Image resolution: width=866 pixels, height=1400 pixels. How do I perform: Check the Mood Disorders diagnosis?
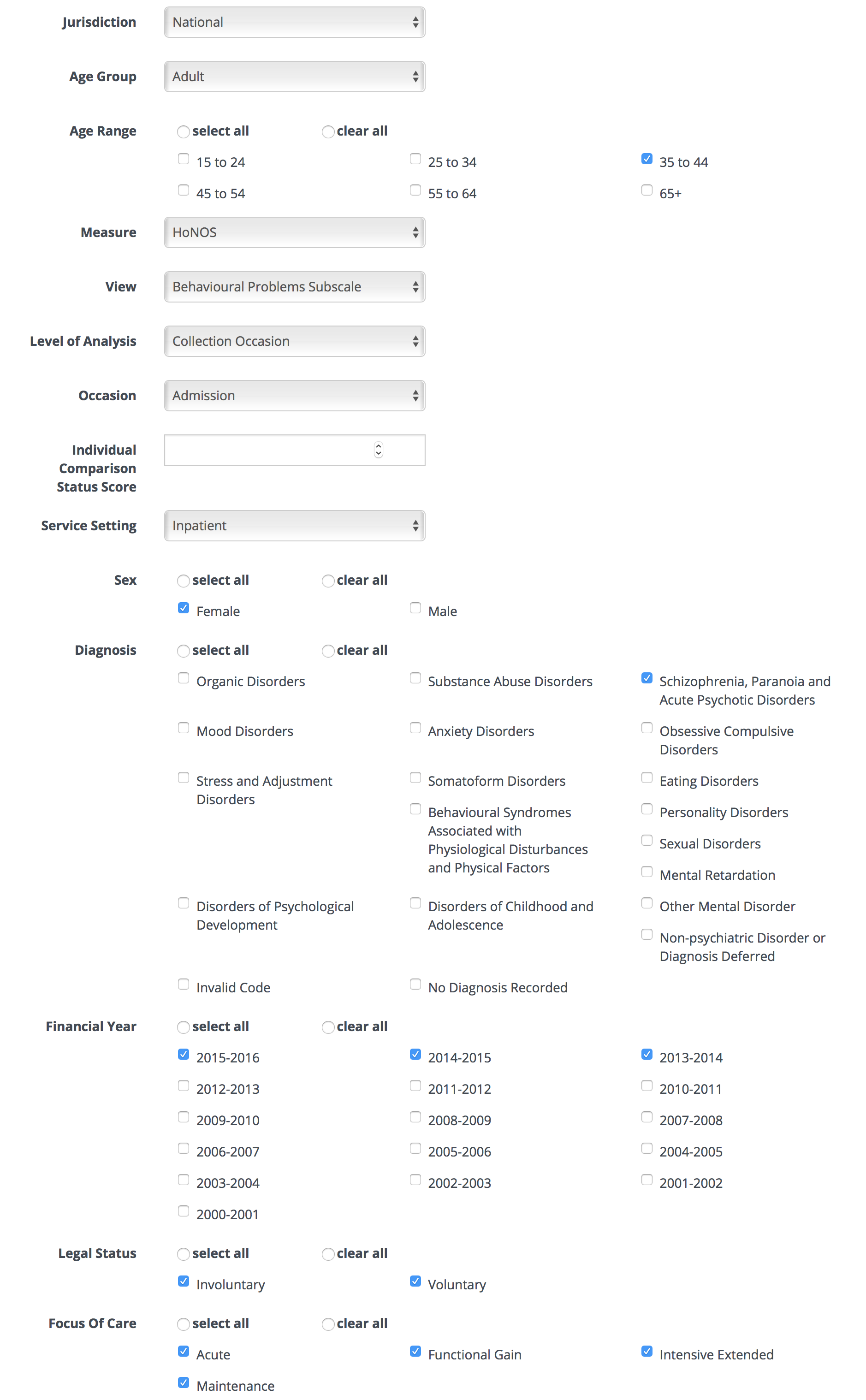click(x=183, y=728)
